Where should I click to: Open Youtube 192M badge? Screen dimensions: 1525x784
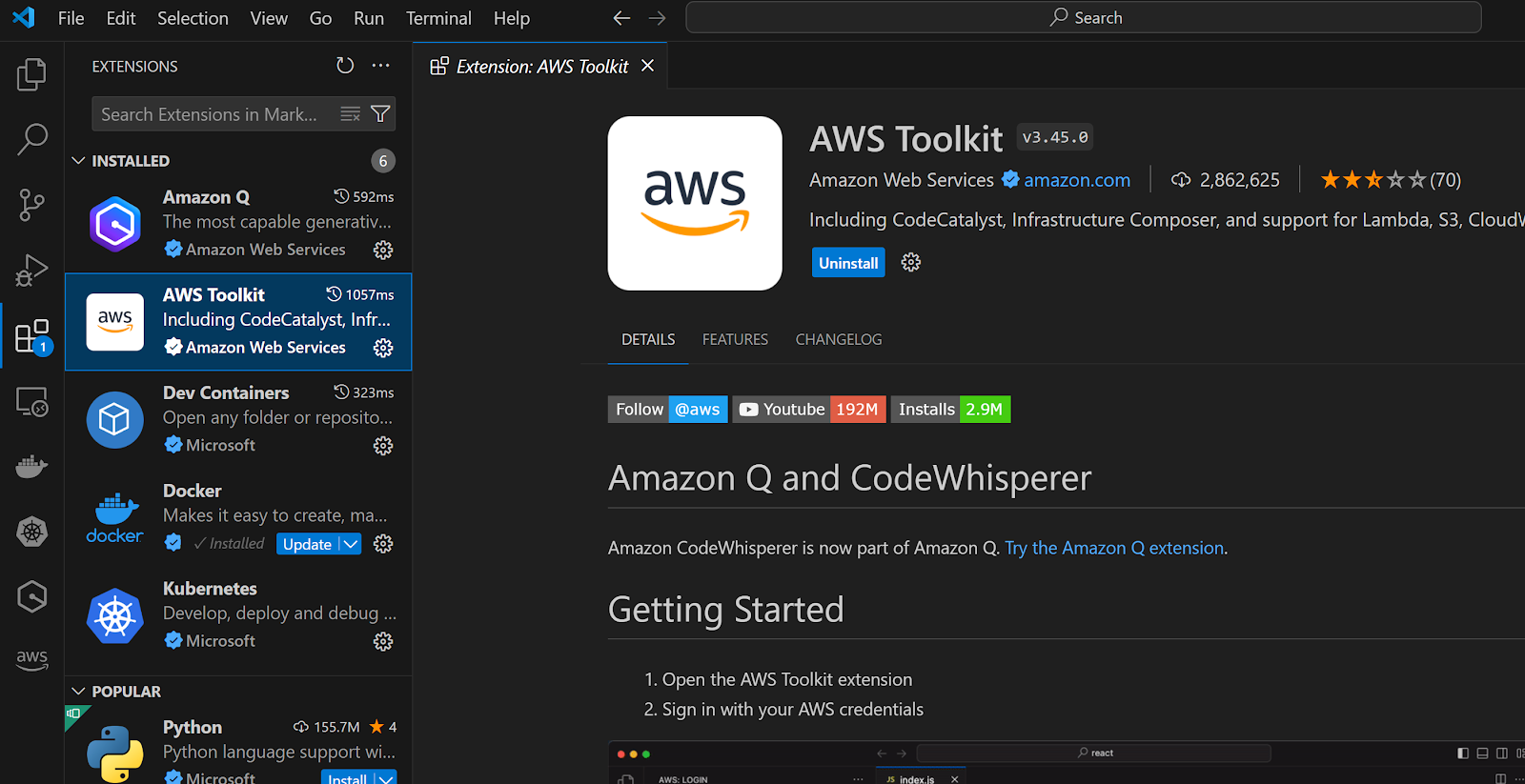809,410
